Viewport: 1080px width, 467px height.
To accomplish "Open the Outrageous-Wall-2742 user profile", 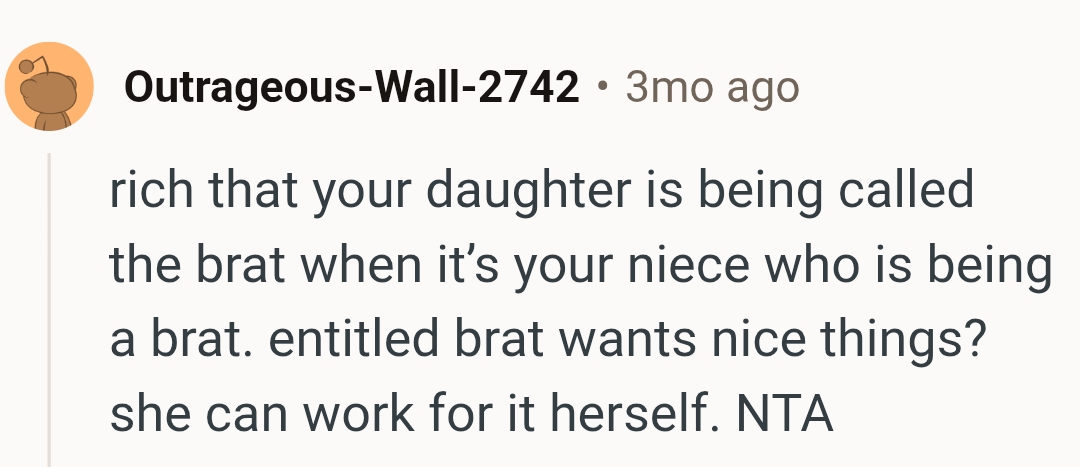I will (x=351, y=89).
